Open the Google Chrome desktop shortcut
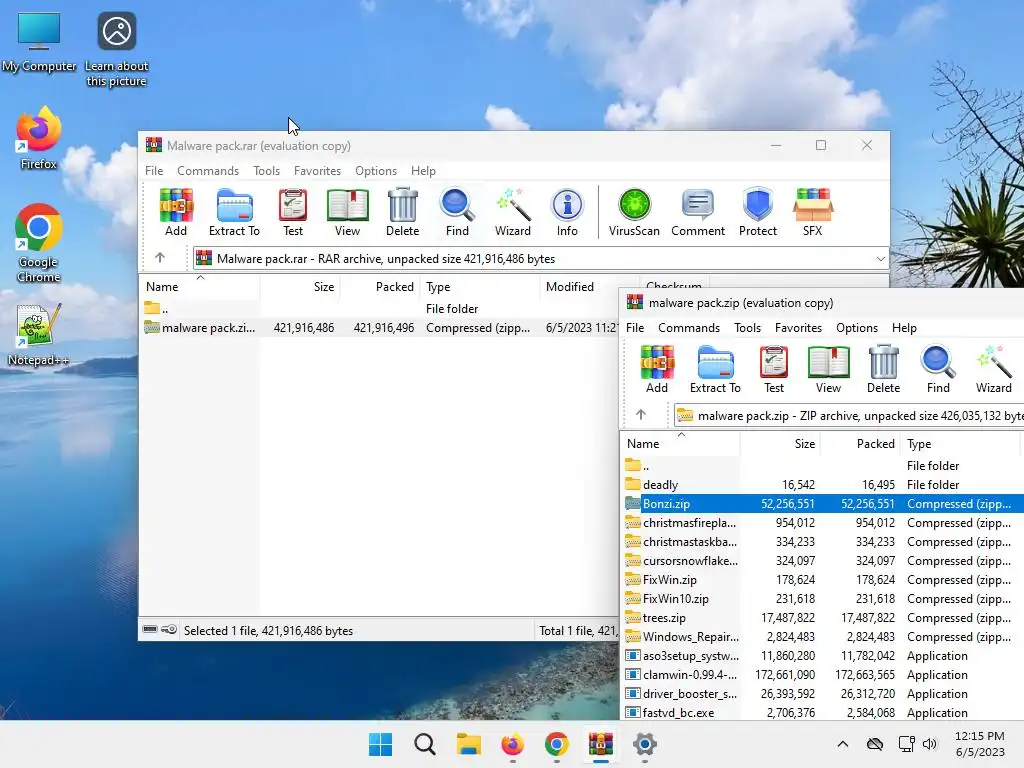This screenshot has height=768, width=1024. (39, 243)
